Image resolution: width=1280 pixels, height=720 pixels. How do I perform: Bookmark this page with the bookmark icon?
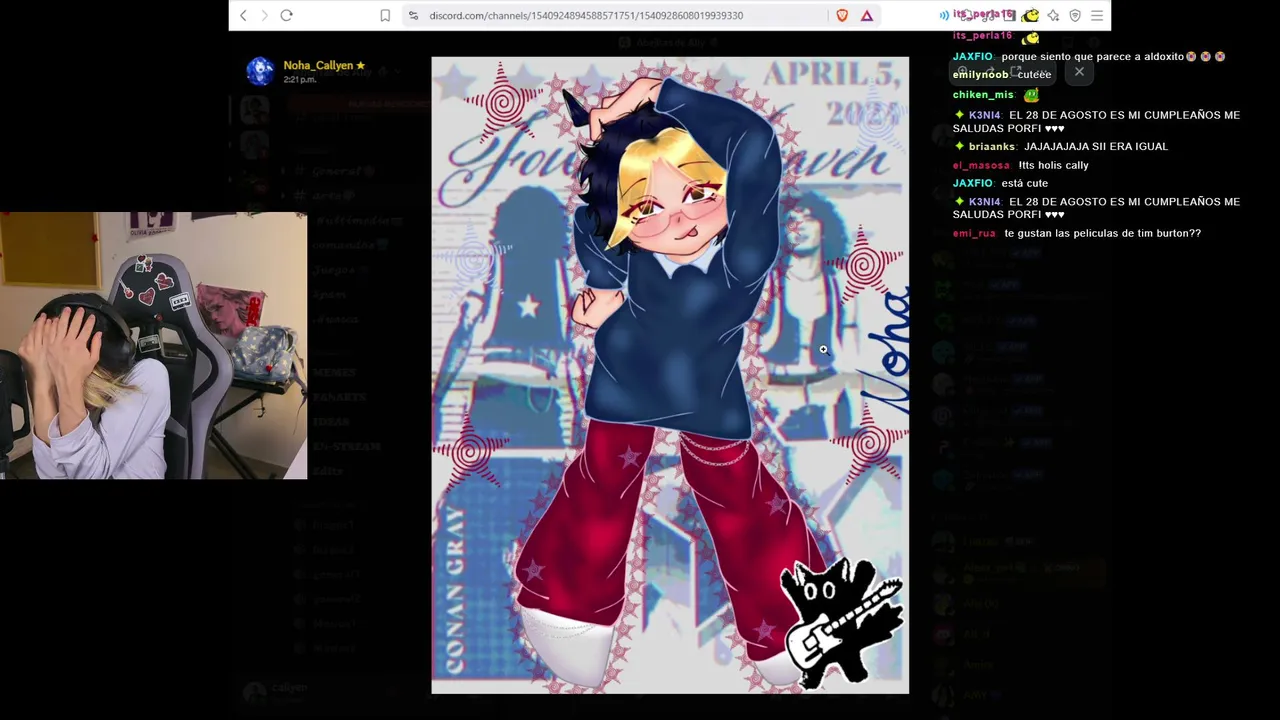coord(385,15)
